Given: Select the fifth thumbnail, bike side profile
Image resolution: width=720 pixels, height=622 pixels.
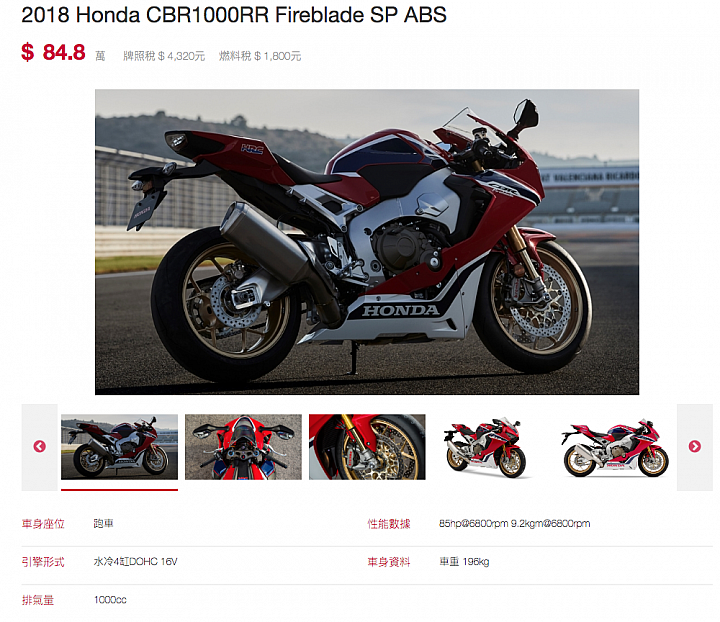Looking at the screenshot, I should [615, 447].
